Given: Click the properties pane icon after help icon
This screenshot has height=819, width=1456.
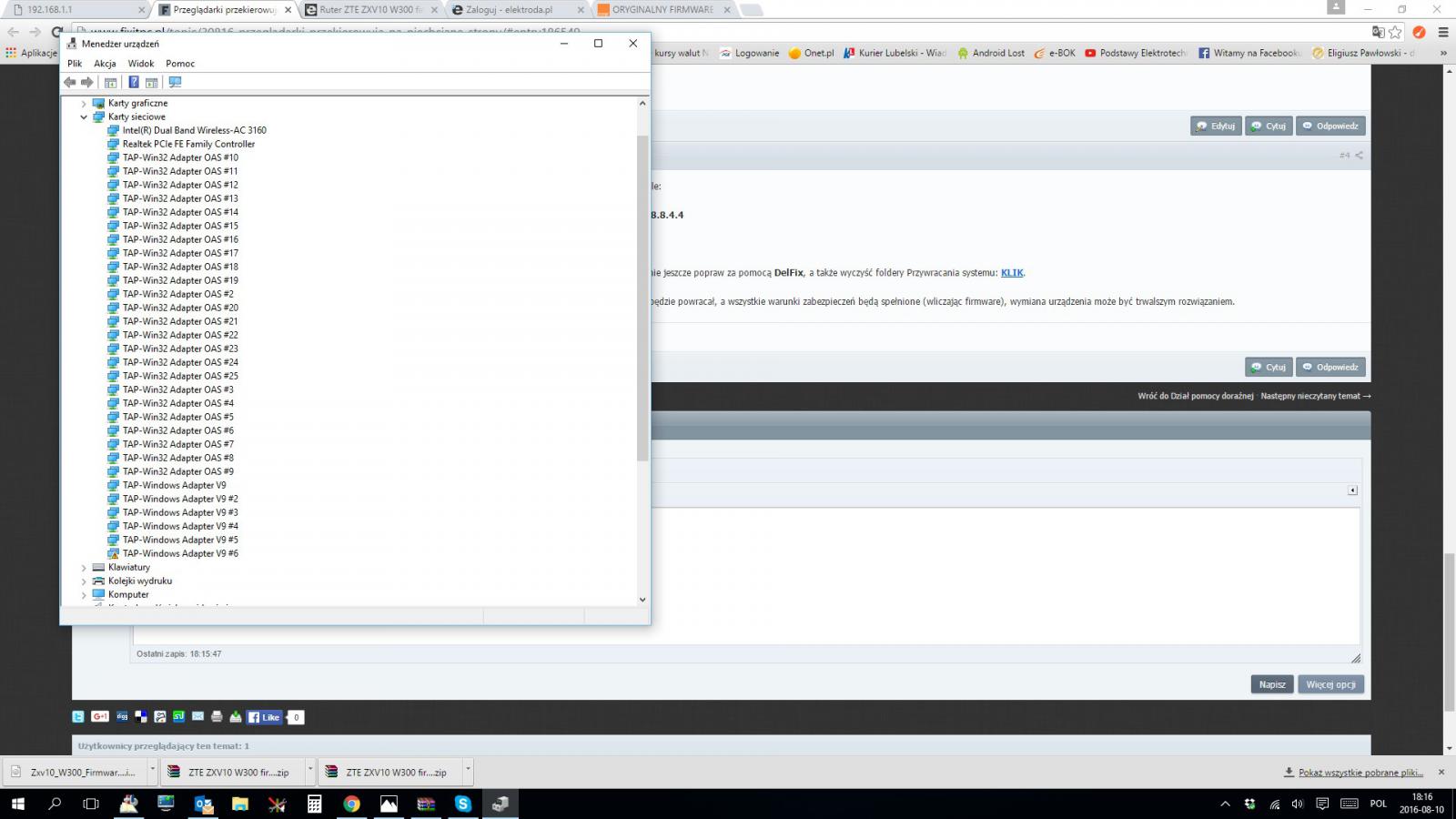Looking at the screenshot, I should 152,82.
